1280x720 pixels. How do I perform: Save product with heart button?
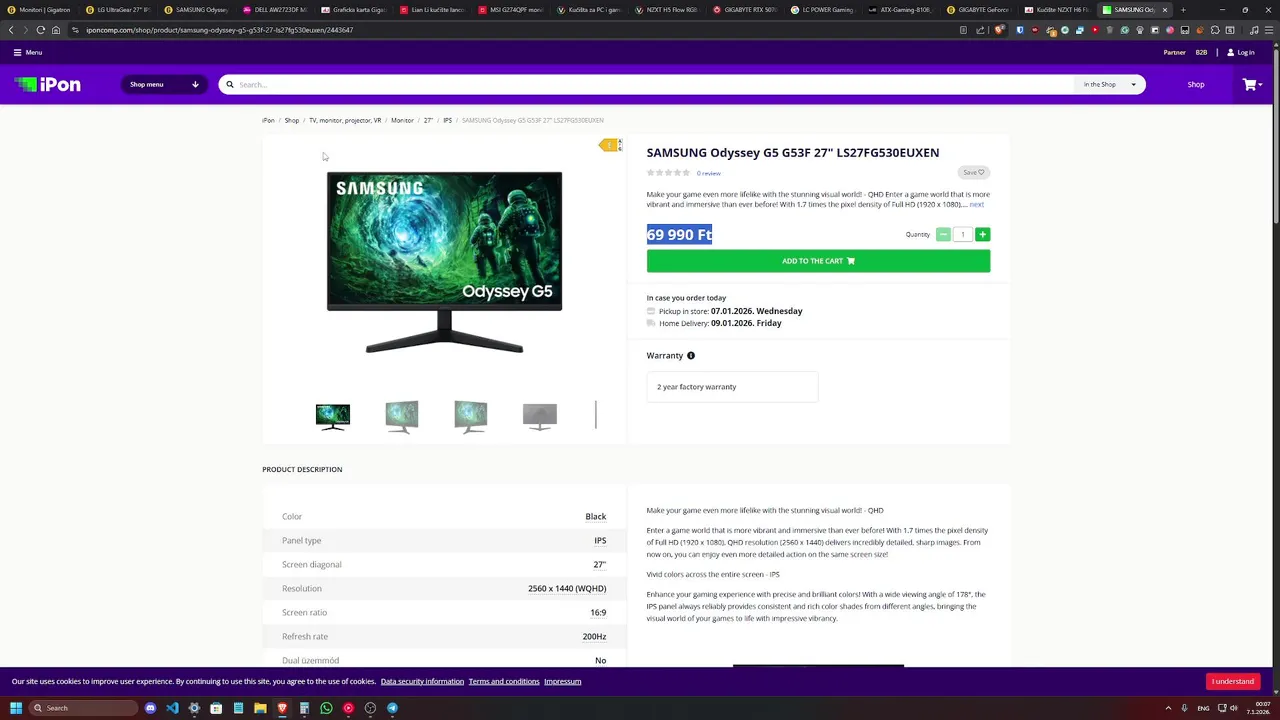pyautogui.click(x=973, y=172)
